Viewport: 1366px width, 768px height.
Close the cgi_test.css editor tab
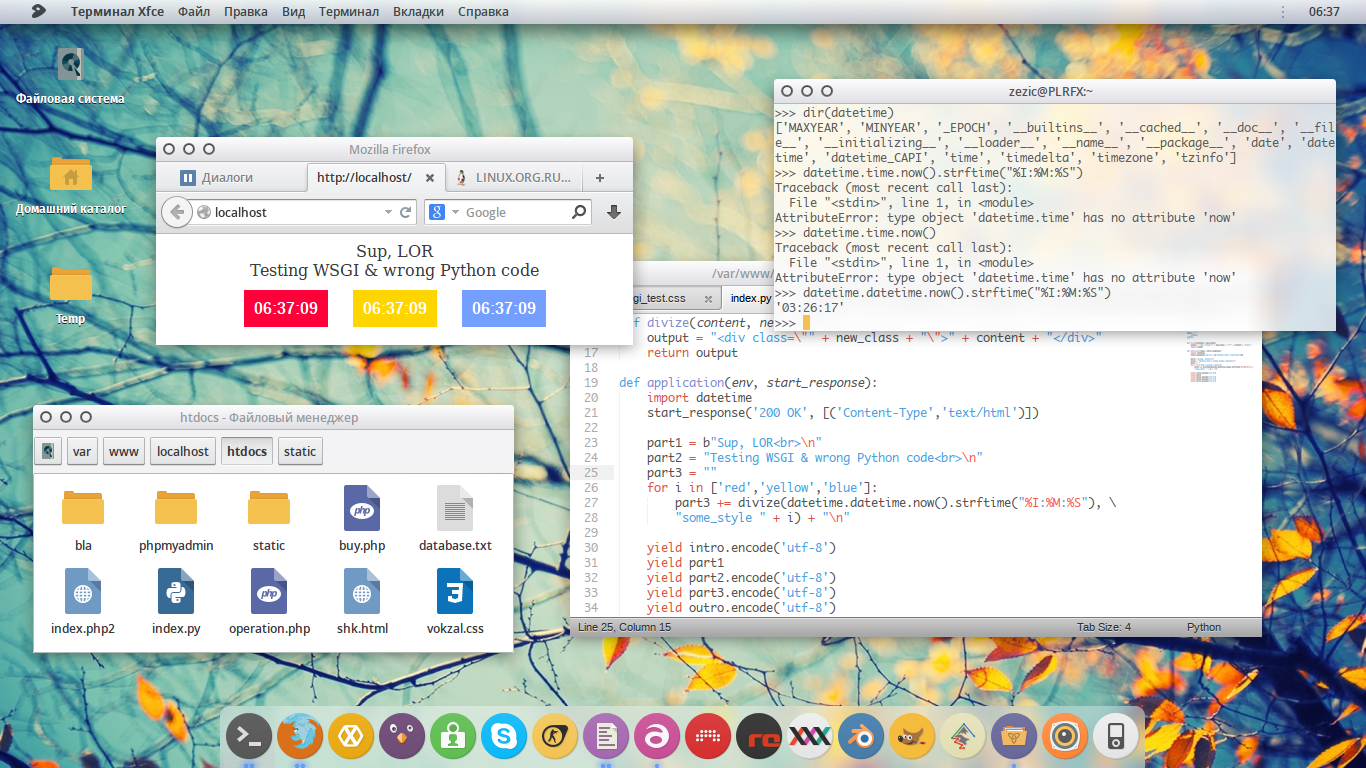tap(708, 298)
